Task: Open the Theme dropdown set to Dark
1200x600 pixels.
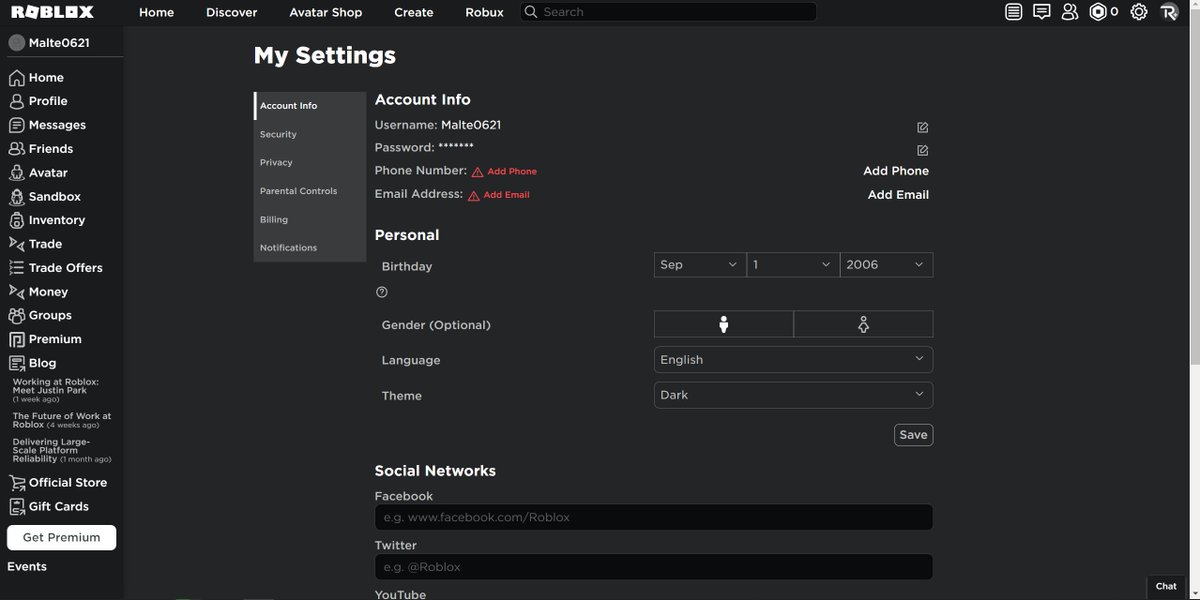Action: click(x=793, y=395)
